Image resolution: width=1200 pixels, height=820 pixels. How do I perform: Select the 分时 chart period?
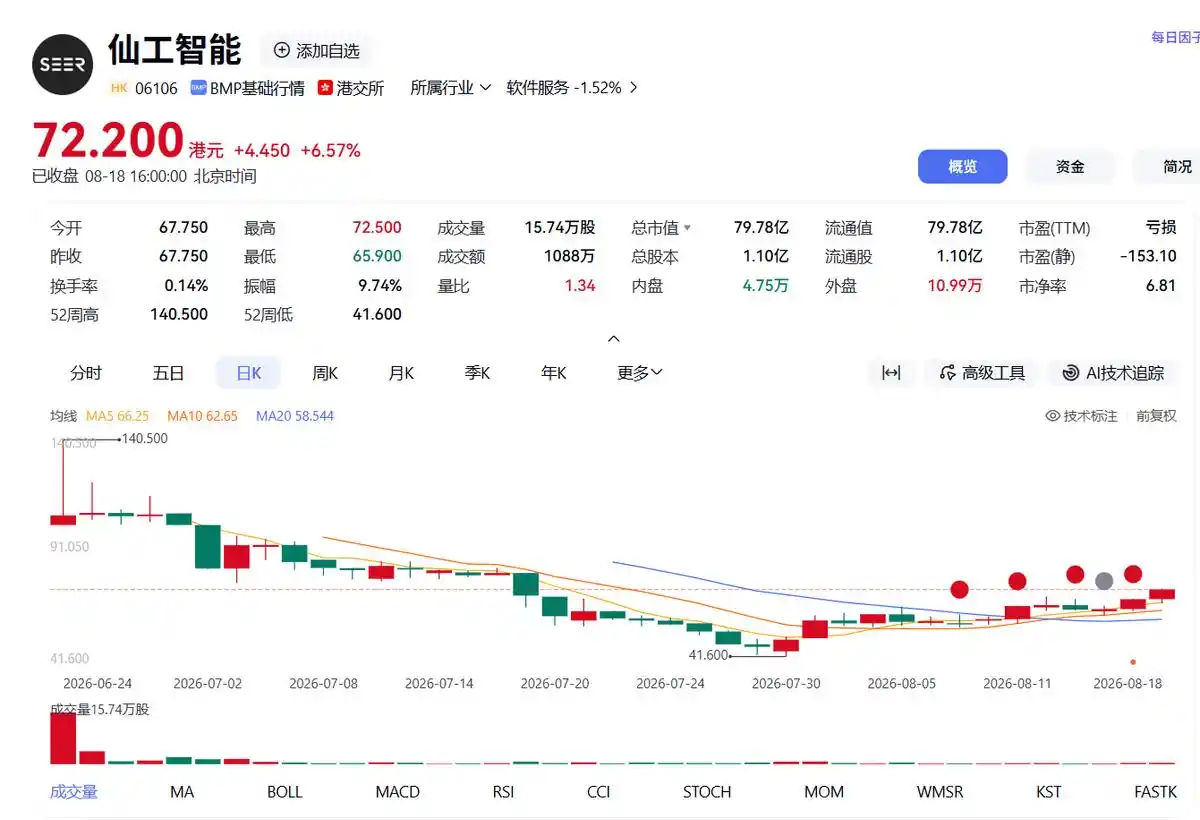coord(86,373)
